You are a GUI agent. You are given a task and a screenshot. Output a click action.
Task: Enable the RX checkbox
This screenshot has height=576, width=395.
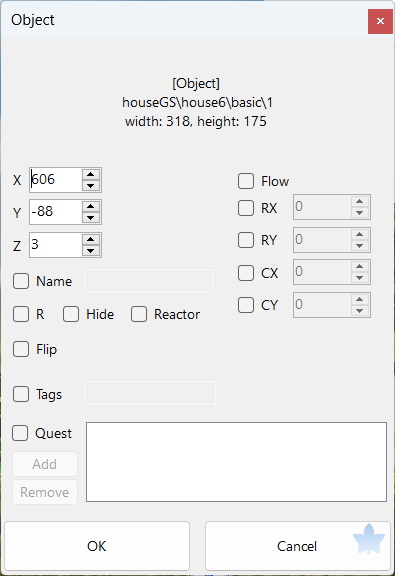click(x=246, y=208)
